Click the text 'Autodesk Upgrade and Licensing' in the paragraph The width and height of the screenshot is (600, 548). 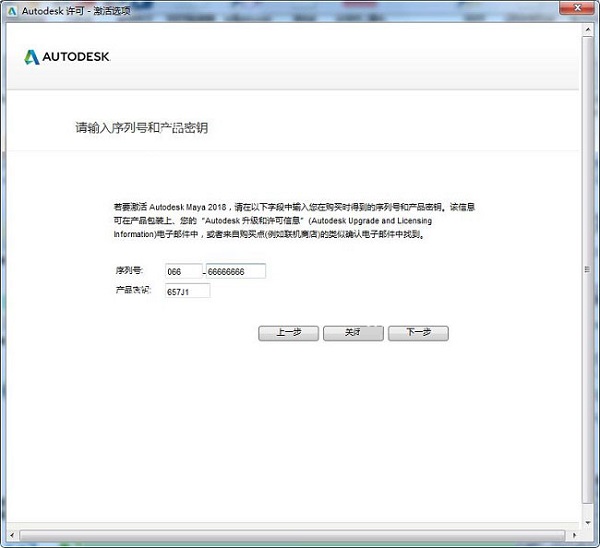[x=372, y=221]
